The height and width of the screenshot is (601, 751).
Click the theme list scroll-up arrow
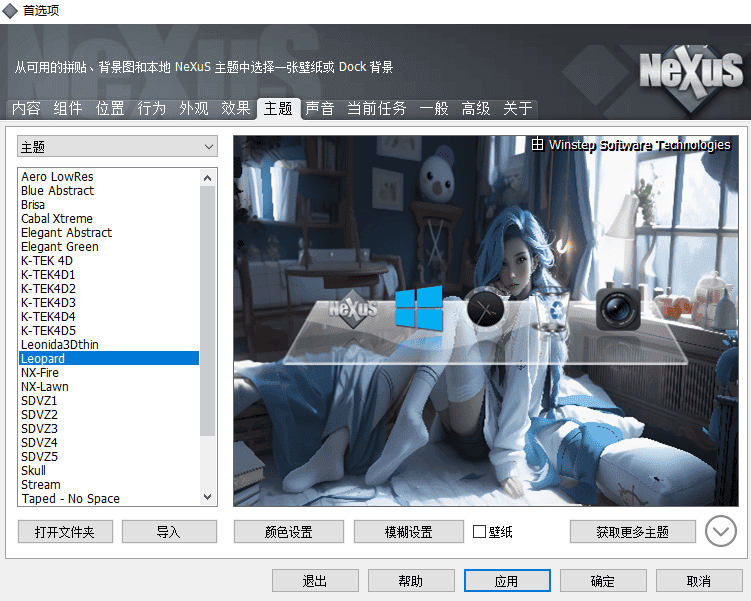tap(207, 178)
